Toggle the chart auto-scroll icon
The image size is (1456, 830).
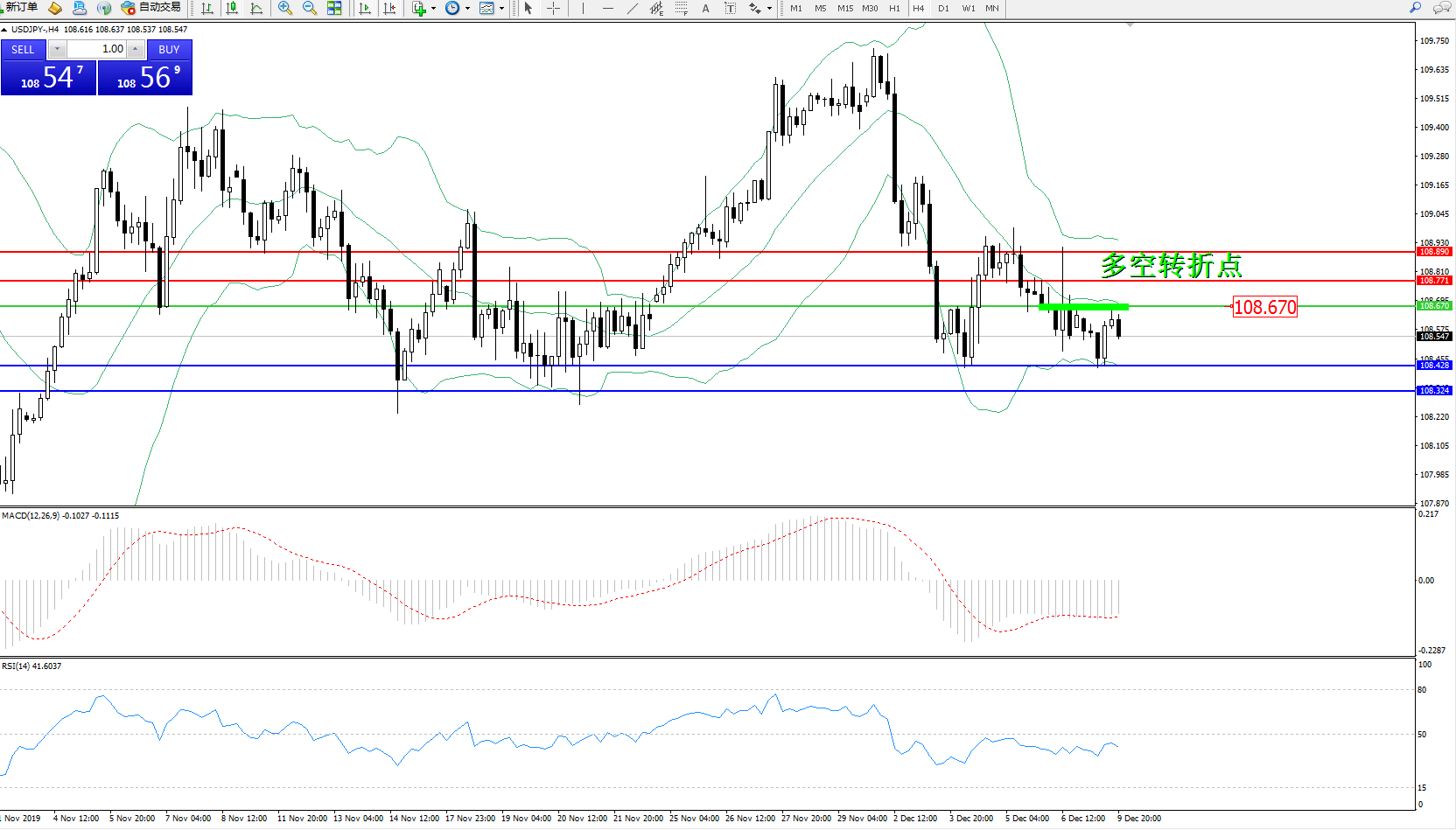pyautogui.click(x=365, y=8)
